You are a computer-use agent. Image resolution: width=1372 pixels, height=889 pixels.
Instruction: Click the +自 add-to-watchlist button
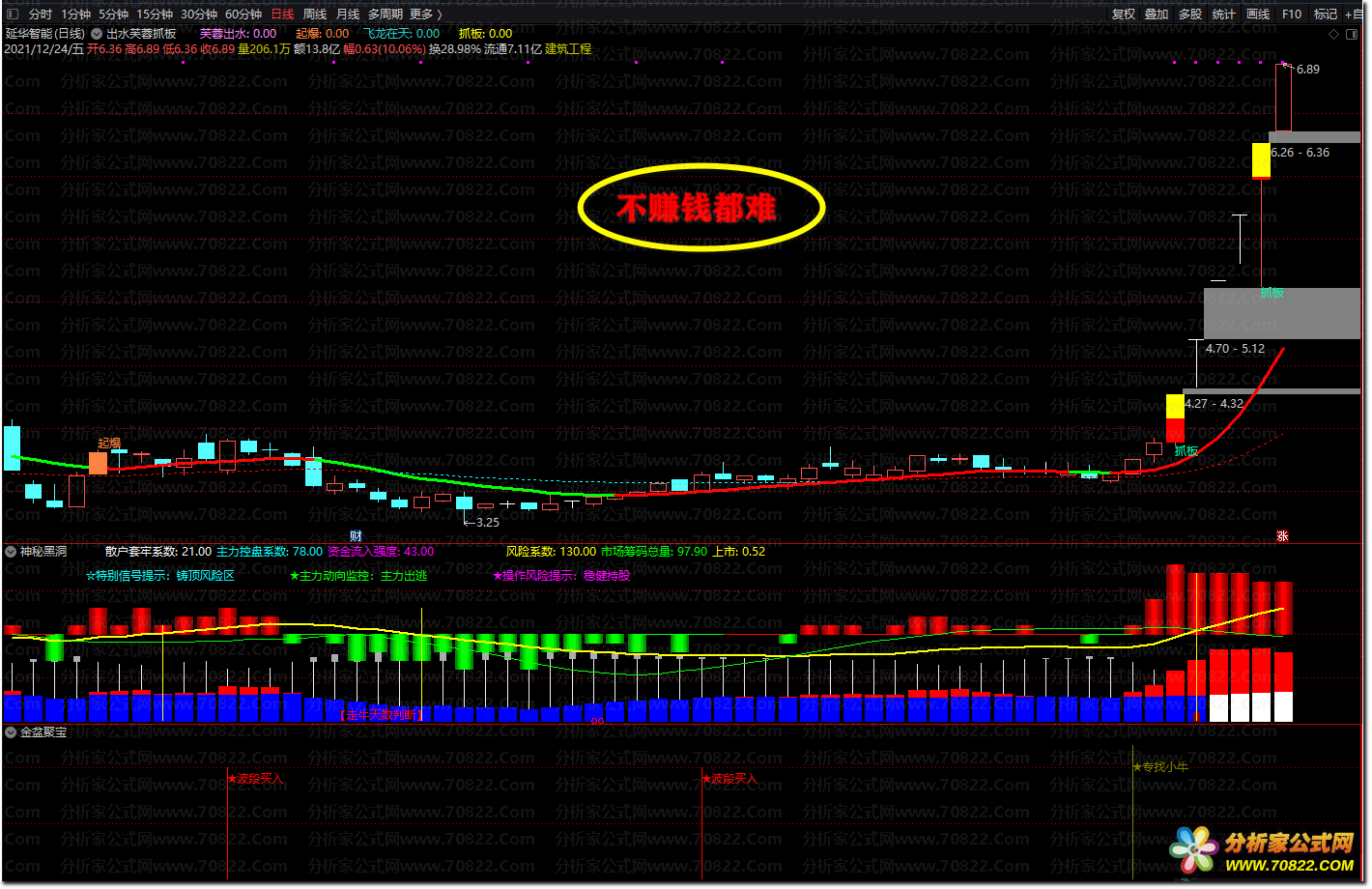1354,14
